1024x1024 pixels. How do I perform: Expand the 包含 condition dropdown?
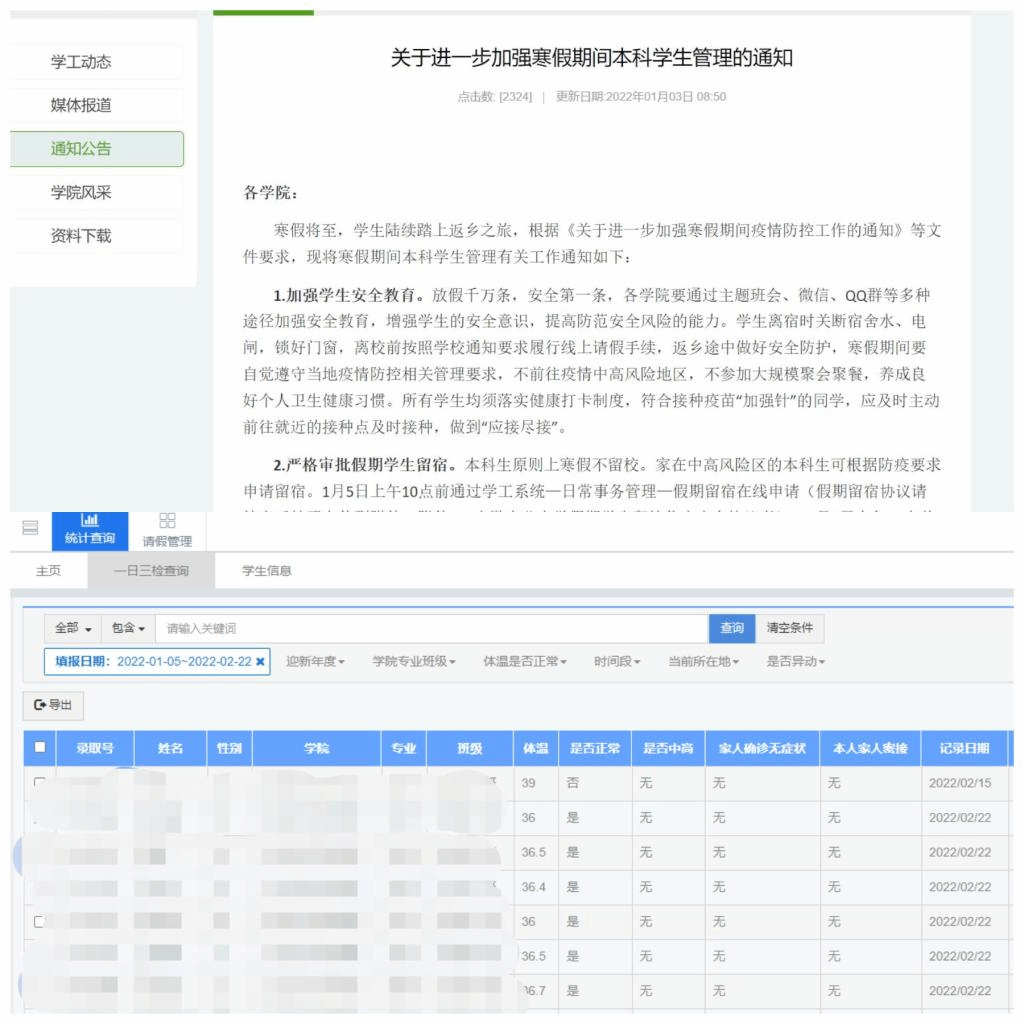(x=128, y=628)
